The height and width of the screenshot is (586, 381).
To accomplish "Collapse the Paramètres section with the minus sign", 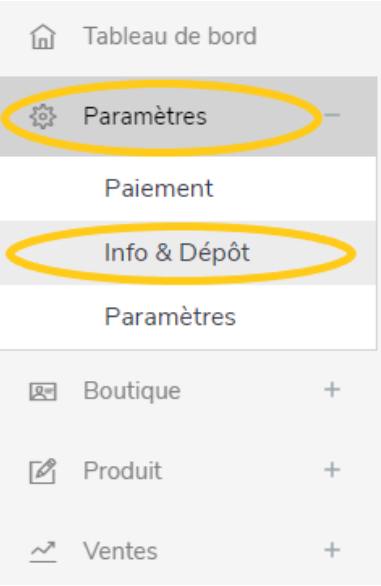I will click(332, 115).
